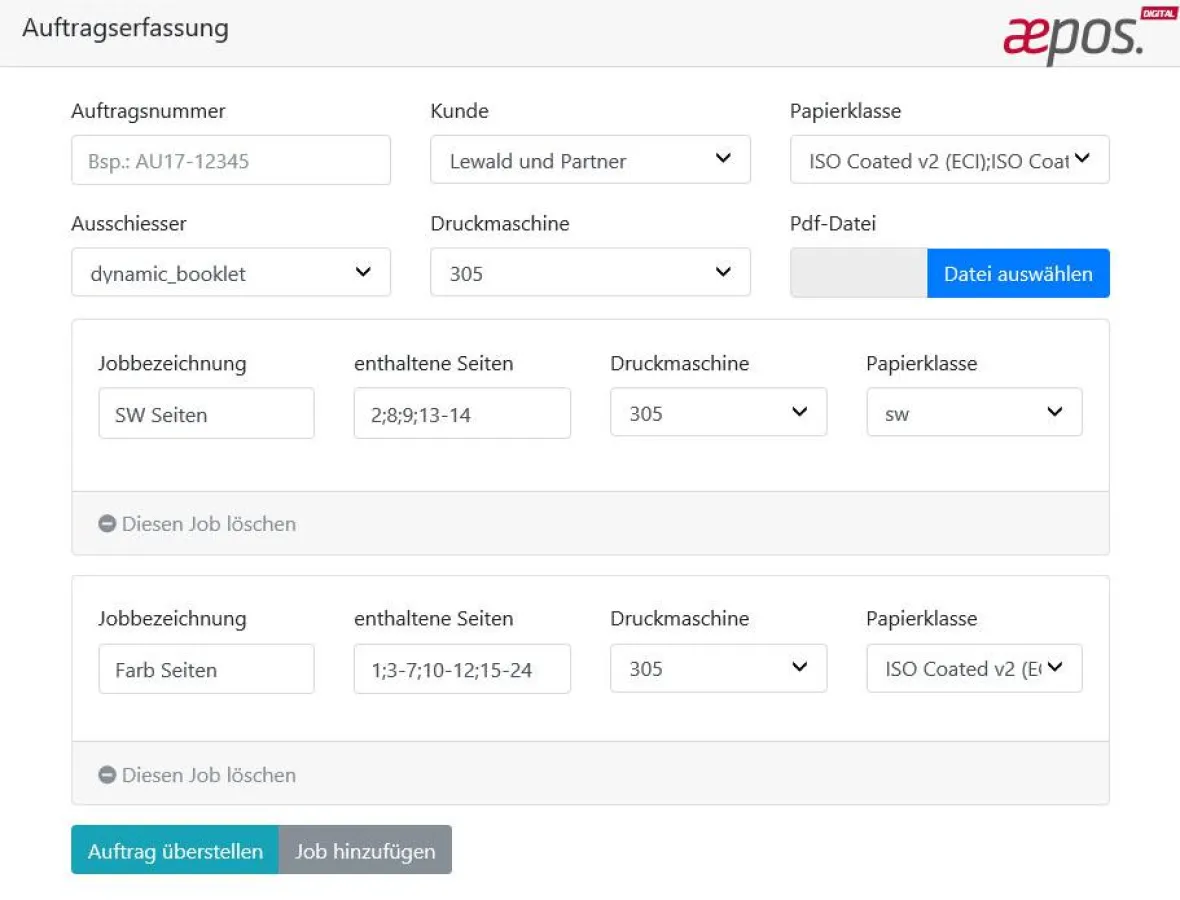Click the chevron on the top Papierklasse dropdown
The height and width of the screenshot is (900, 1180).
1082,160
